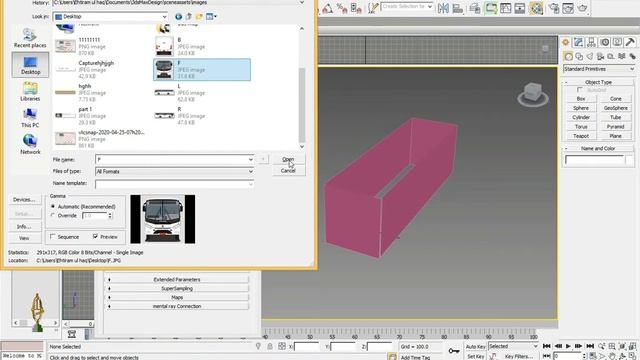Open Edit Named Selection Sets

click(373, 8)
